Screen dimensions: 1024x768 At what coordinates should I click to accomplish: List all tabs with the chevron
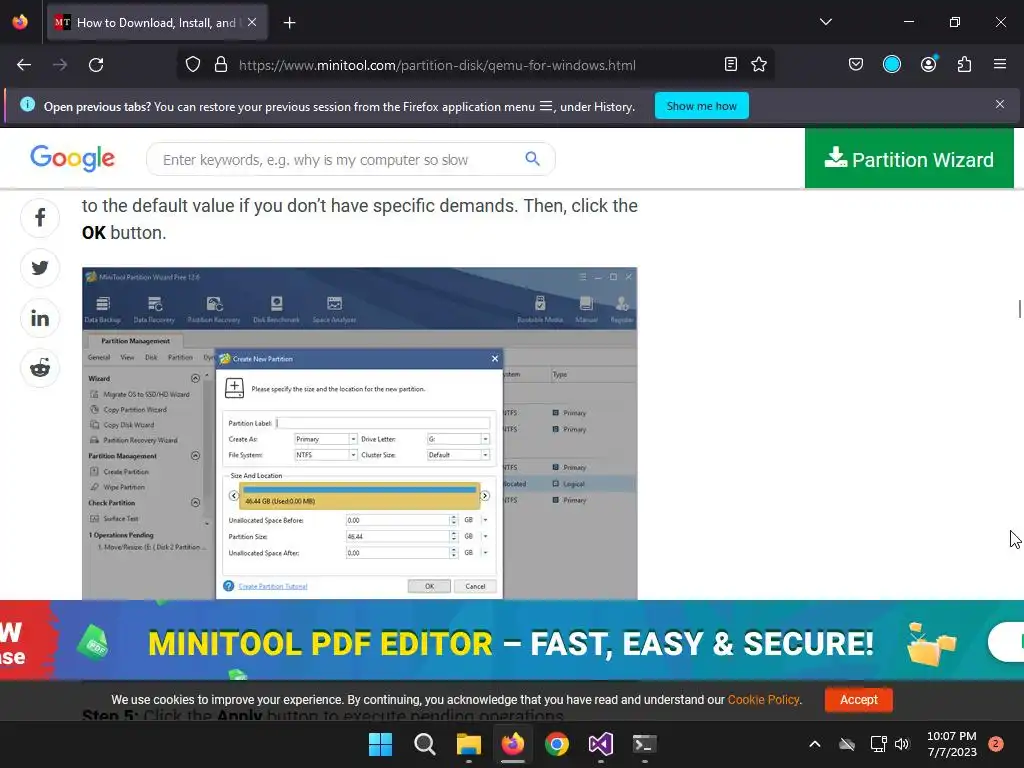point(825,22)
